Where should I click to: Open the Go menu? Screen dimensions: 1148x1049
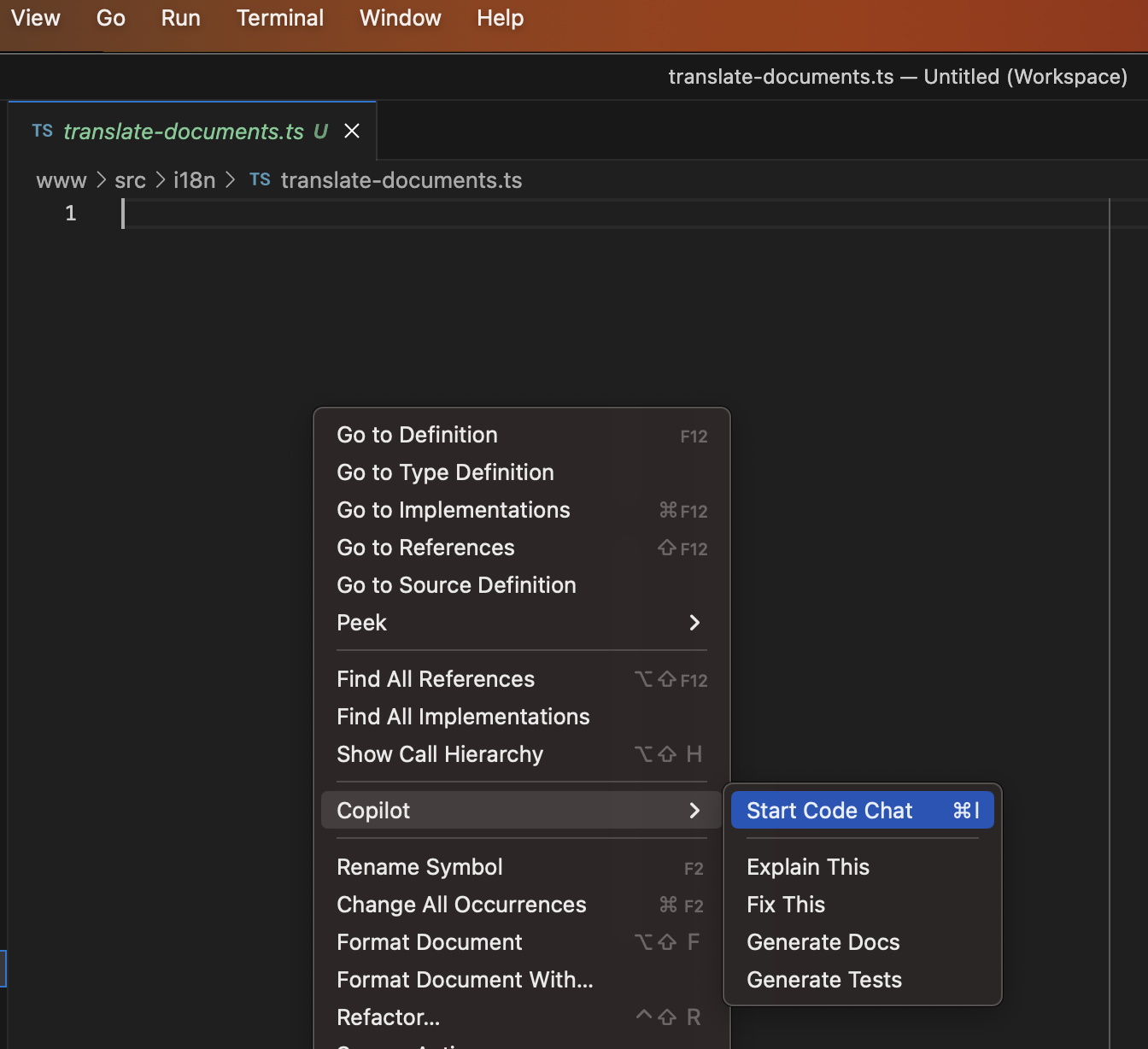point(111,18)
